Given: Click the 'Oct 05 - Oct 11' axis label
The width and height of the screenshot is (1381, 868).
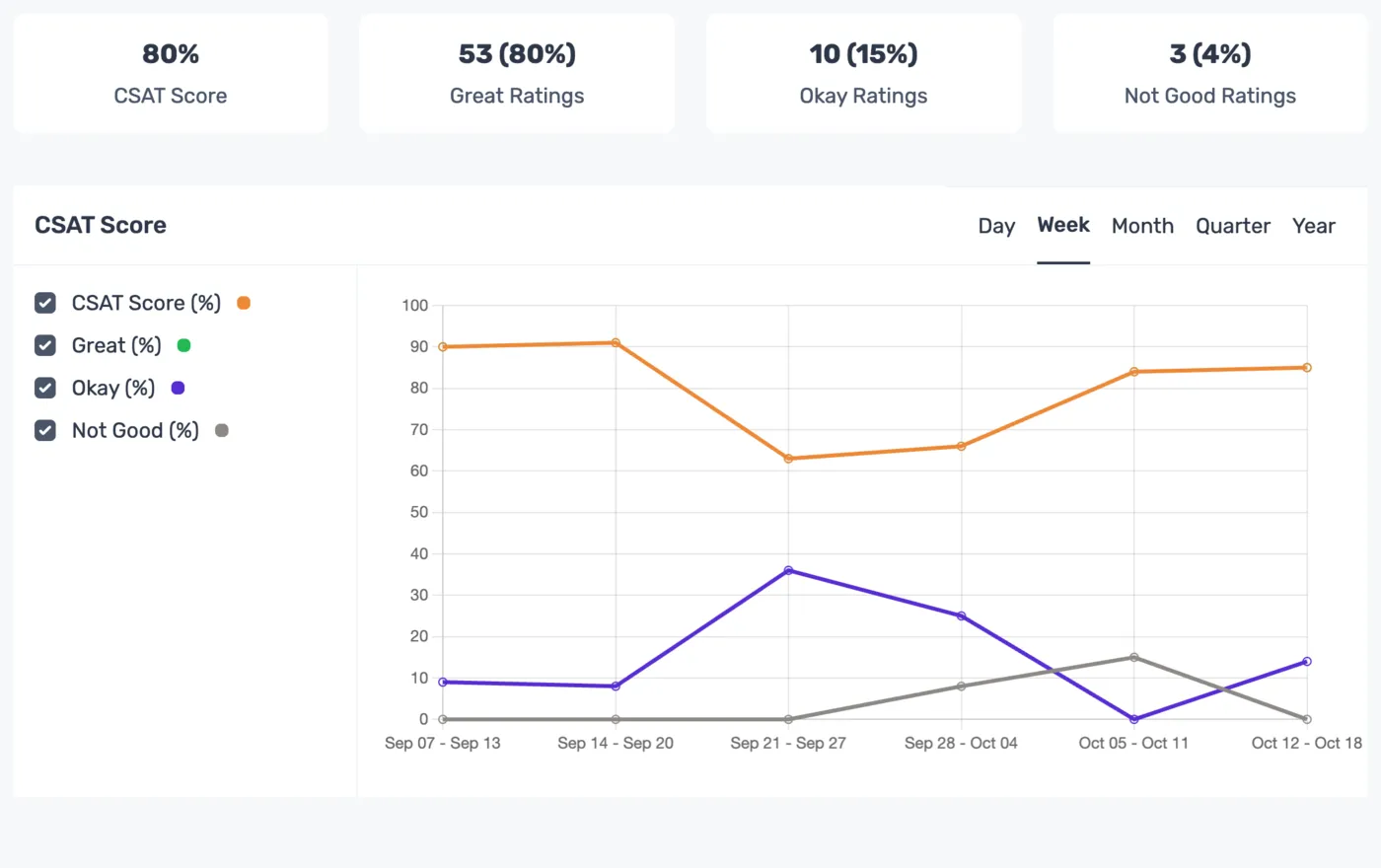Looking at the screenshot, I should pyautogui.click(x=1133, y=743).
